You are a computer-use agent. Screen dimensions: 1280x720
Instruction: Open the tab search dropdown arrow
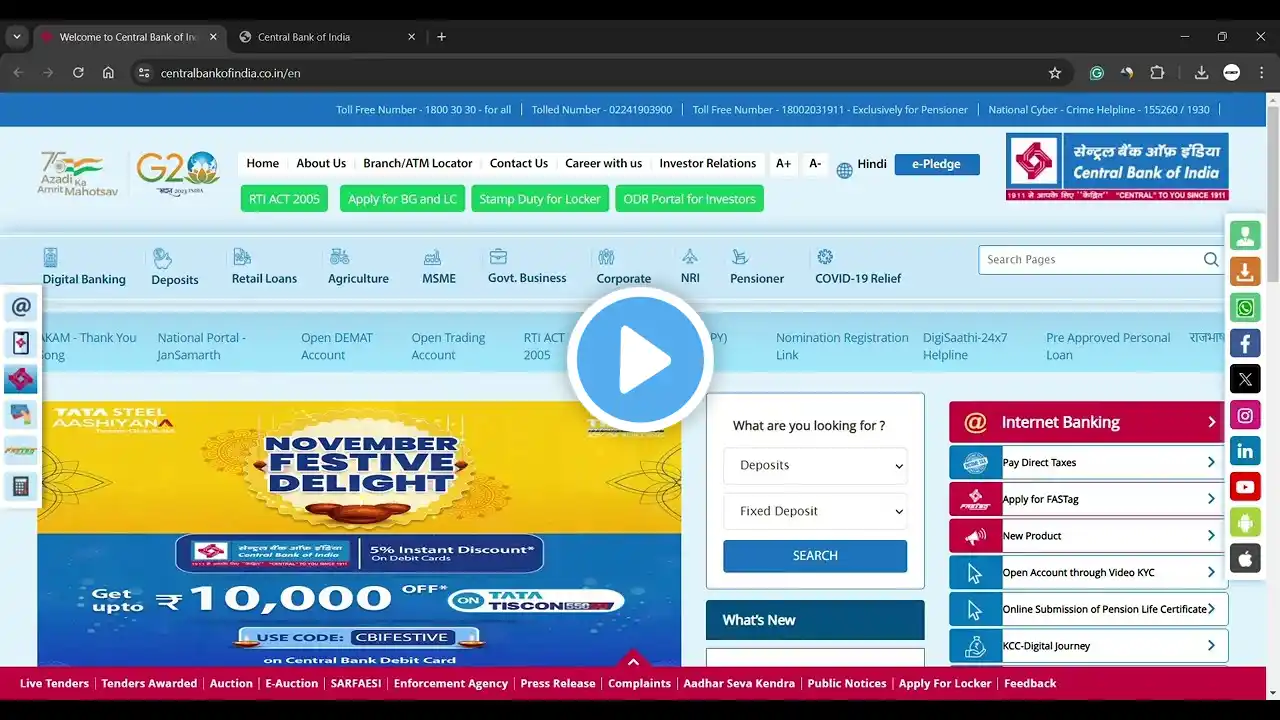(16, 37)
